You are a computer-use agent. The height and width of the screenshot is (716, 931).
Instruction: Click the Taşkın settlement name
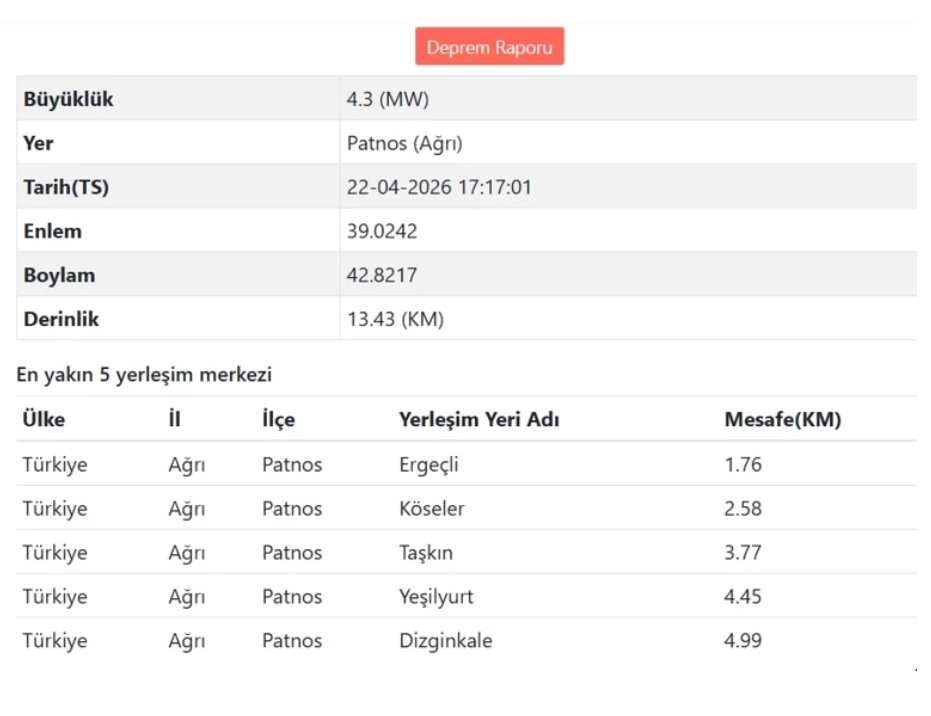pos(425,553)
